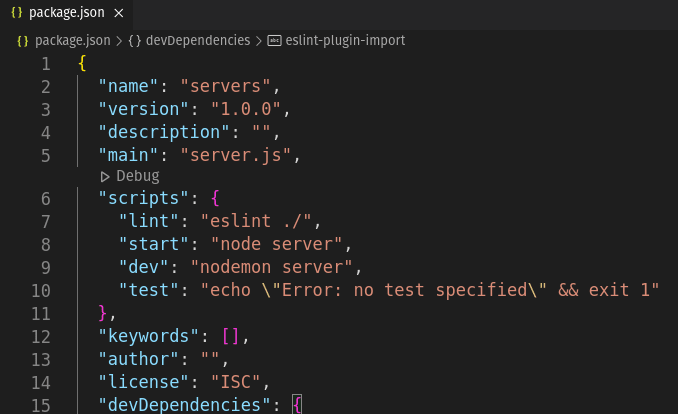Click the "start" script key
The image size is (678, 414).
click(154, 244)
